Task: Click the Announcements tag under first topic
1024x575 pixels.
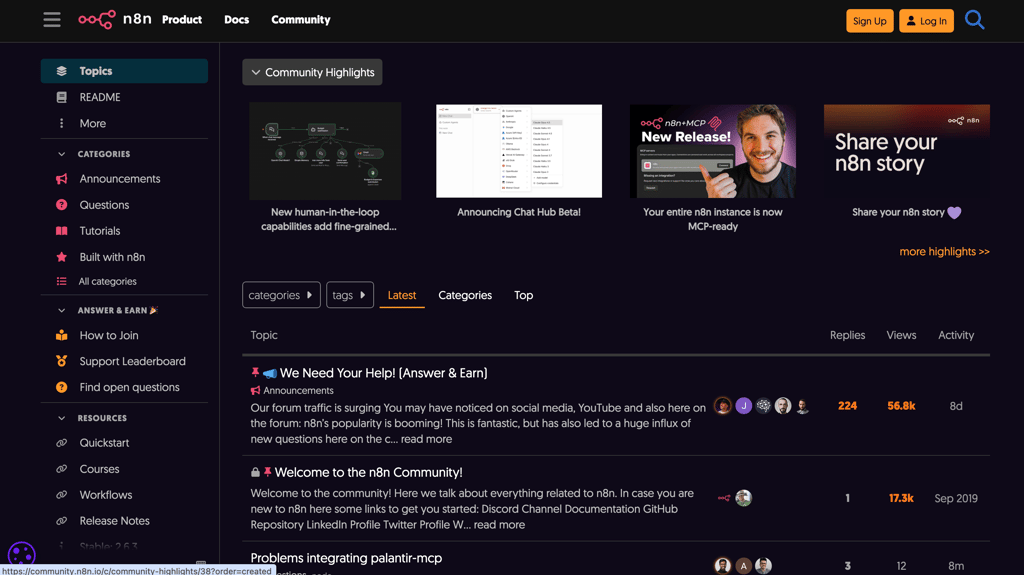Action: (x=292, y=391)
